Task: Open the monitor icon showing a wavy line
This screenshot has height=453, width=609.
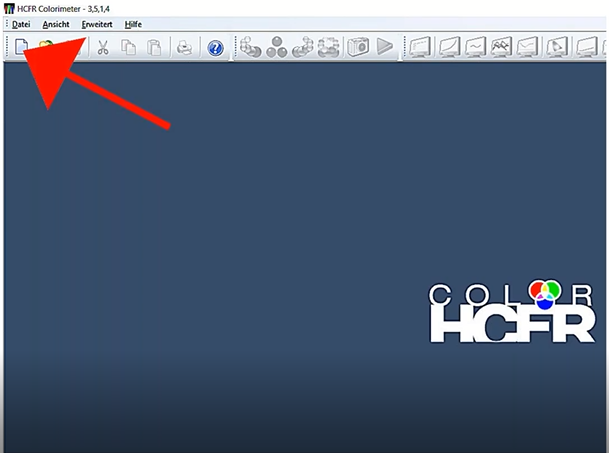Action: coord(476,47)
